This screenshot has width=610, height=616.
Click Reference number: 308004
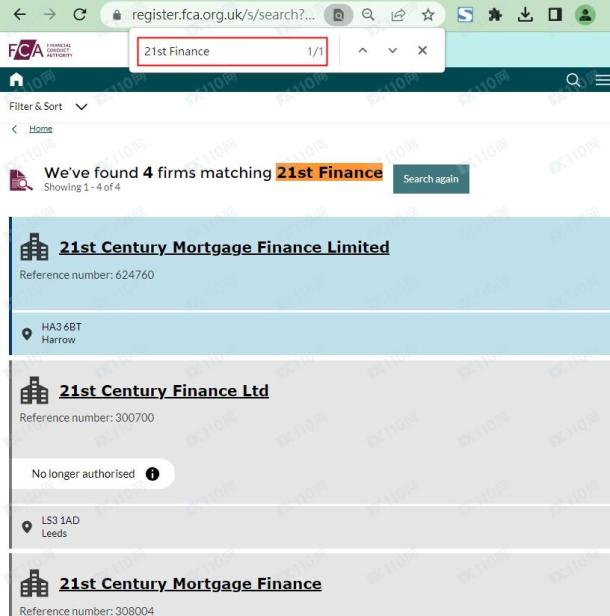click(87, 611)
